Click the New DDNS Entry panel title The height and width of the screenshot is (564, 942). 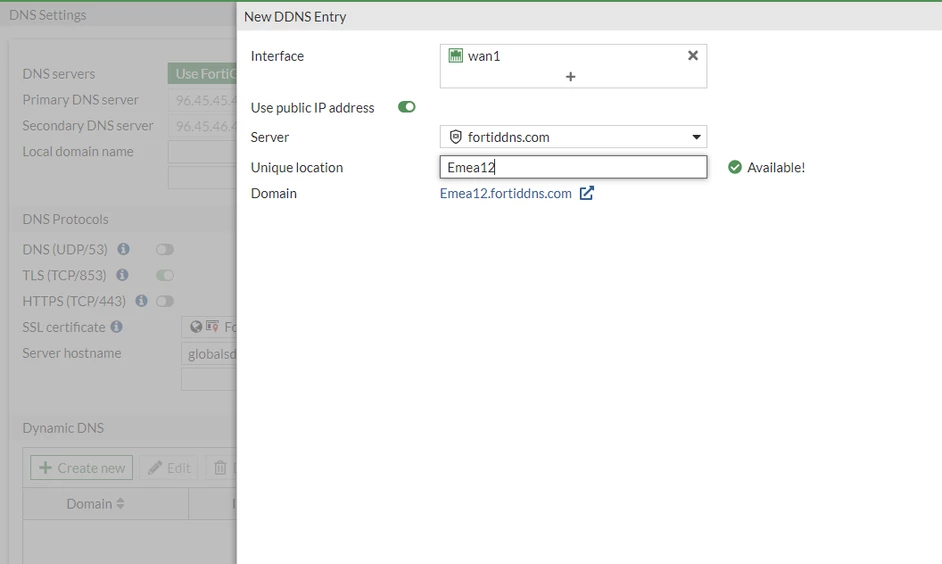click(x=295, y=17)
